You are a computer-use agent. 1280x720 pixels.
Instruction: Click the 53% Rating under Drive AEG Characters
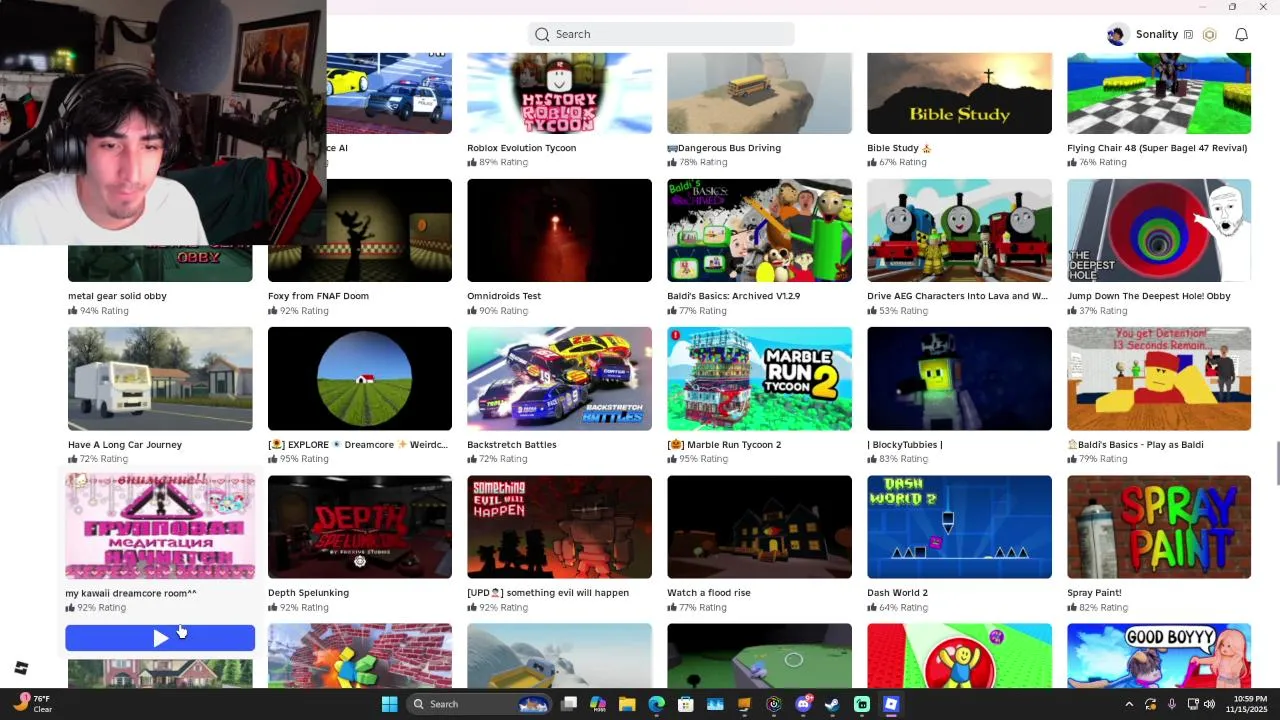[x=897, y=311]
